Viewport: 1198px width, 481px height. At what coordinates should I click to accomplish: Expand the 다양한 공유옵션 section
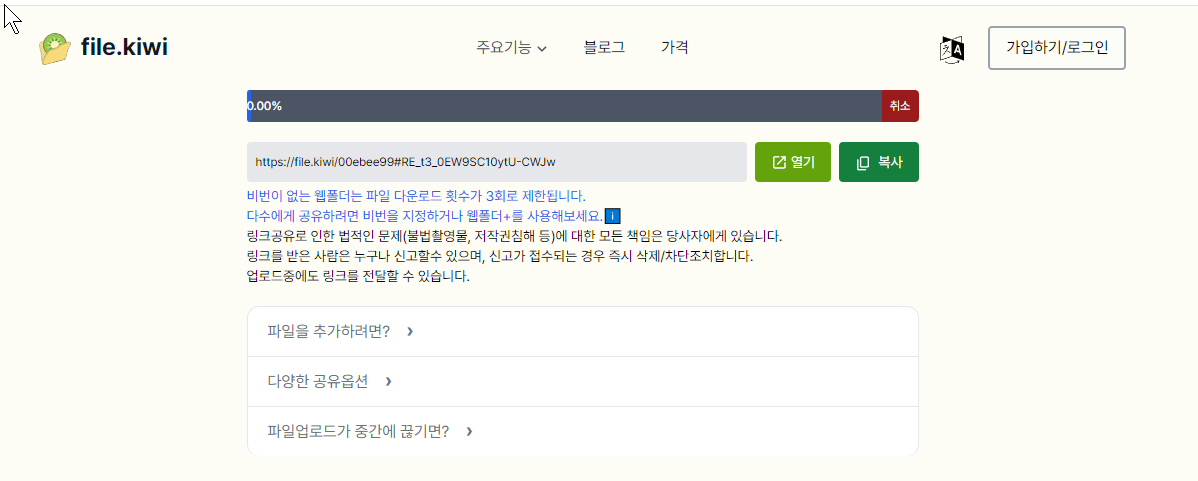point(582,381)
